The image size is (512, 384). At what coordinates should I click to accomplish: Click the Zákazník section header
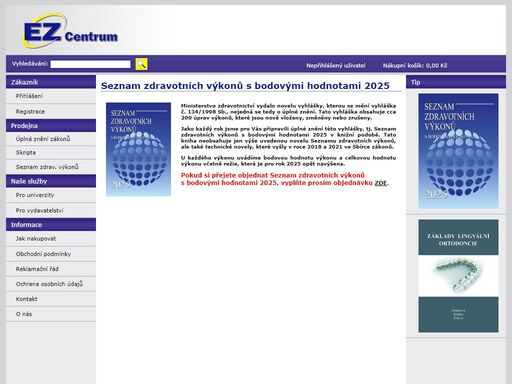tap(51, 82)
